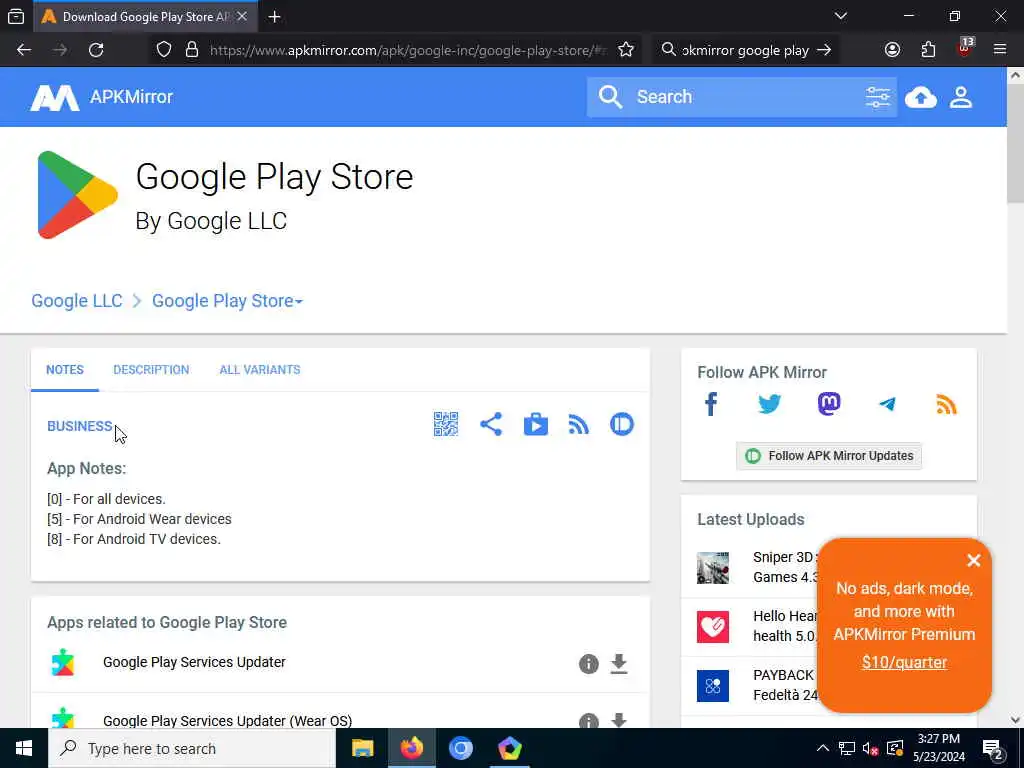The height and width of the screenshot is (768, 1024).
Task: Click the APKMirror search field
Action: (741, 97)
